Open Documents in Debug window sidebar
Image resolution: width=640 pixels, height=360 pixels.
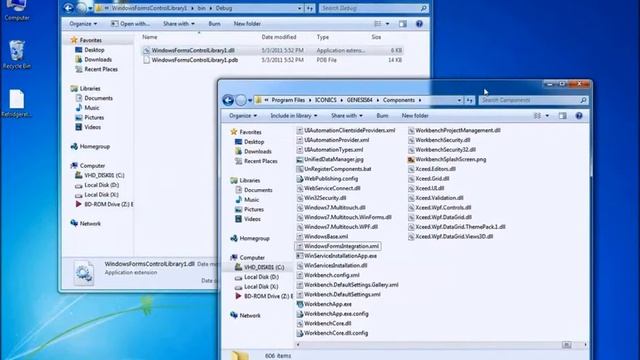click(94, 98)
